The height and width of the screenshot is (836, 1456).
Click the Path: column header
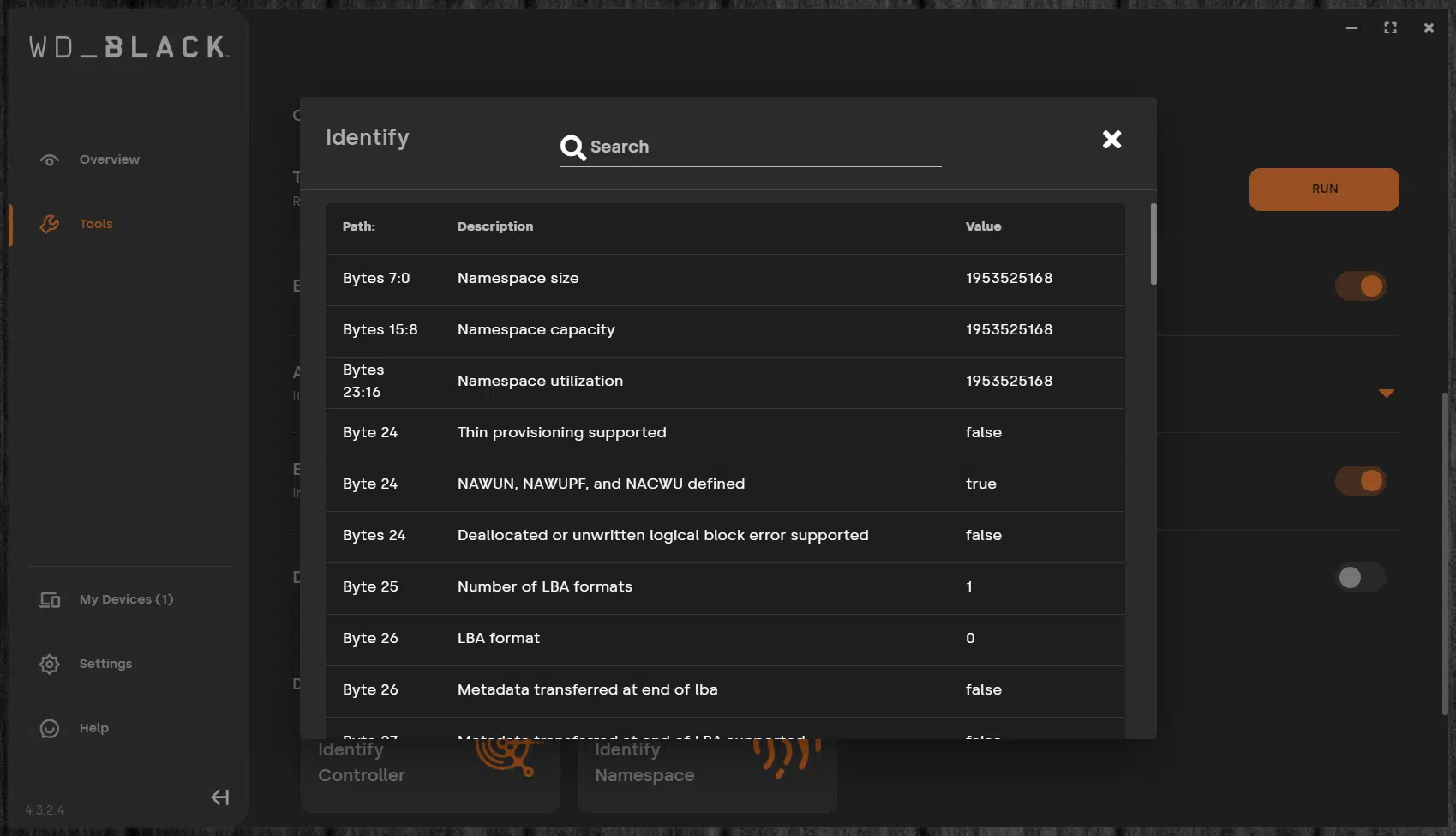tap(359, 226)
